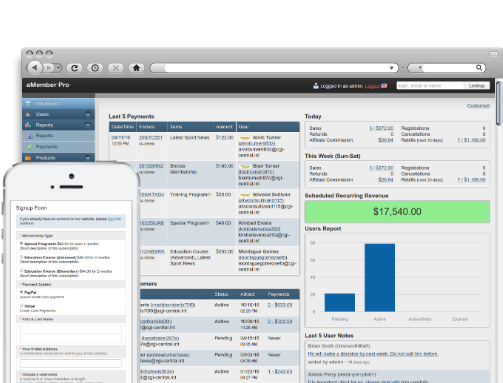503x383 pixels.
Task: Select the Special Programm membership radio
Action: pyautogui.click(x=21, y=244)
